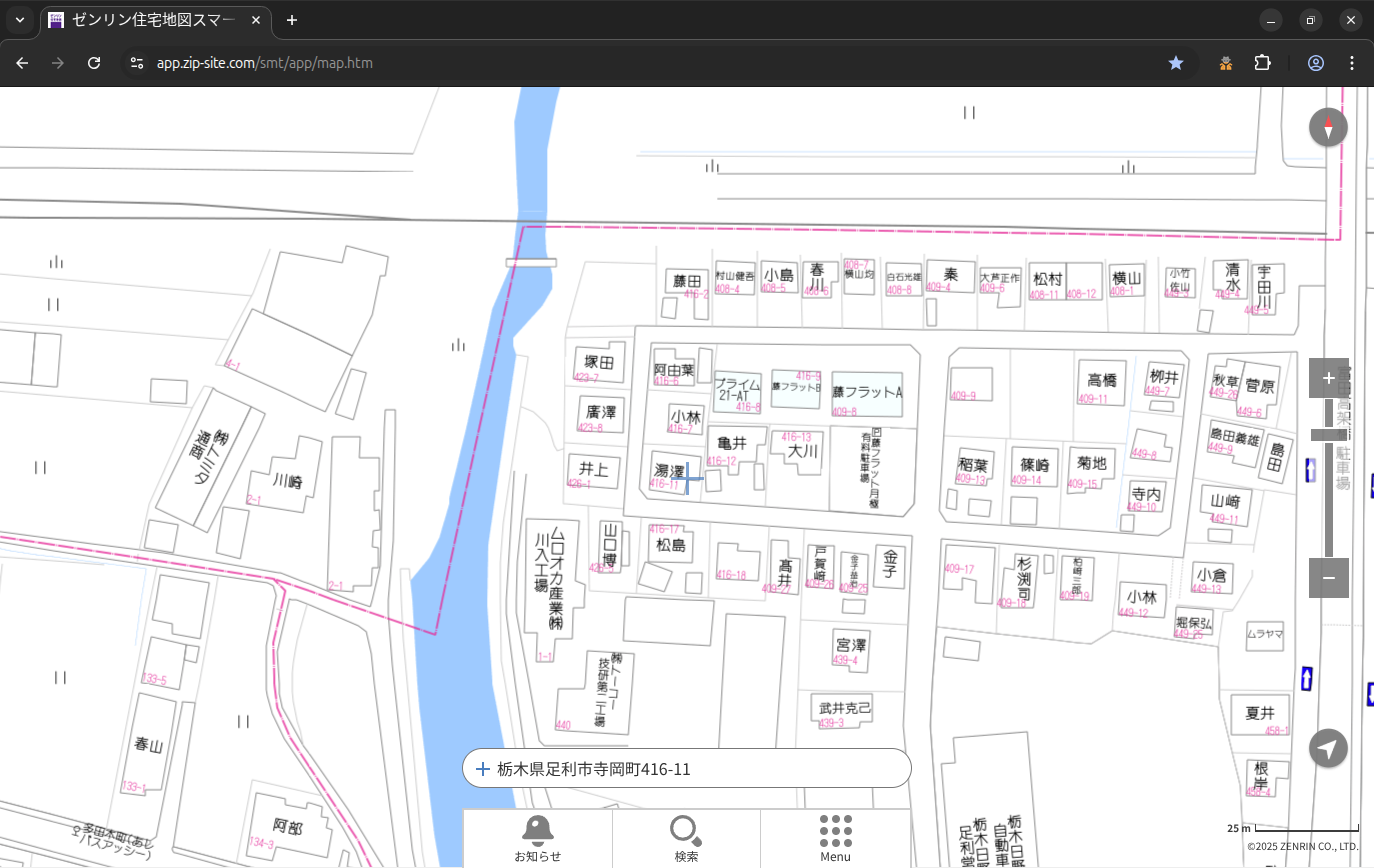View site information icon in address bar
The image size is (1374, 868).
[x=138, y=63]
